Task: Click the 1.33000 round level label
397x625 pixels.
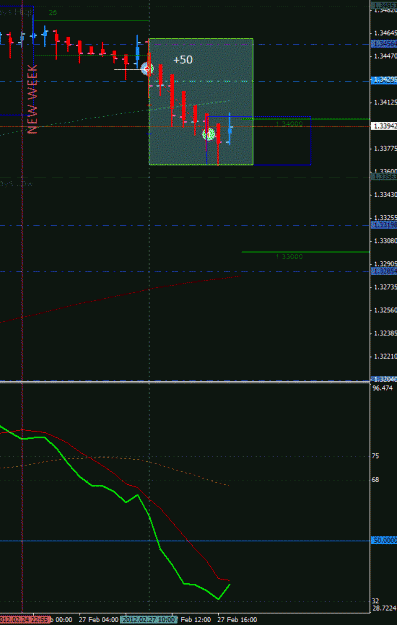Action: (289, 257)
